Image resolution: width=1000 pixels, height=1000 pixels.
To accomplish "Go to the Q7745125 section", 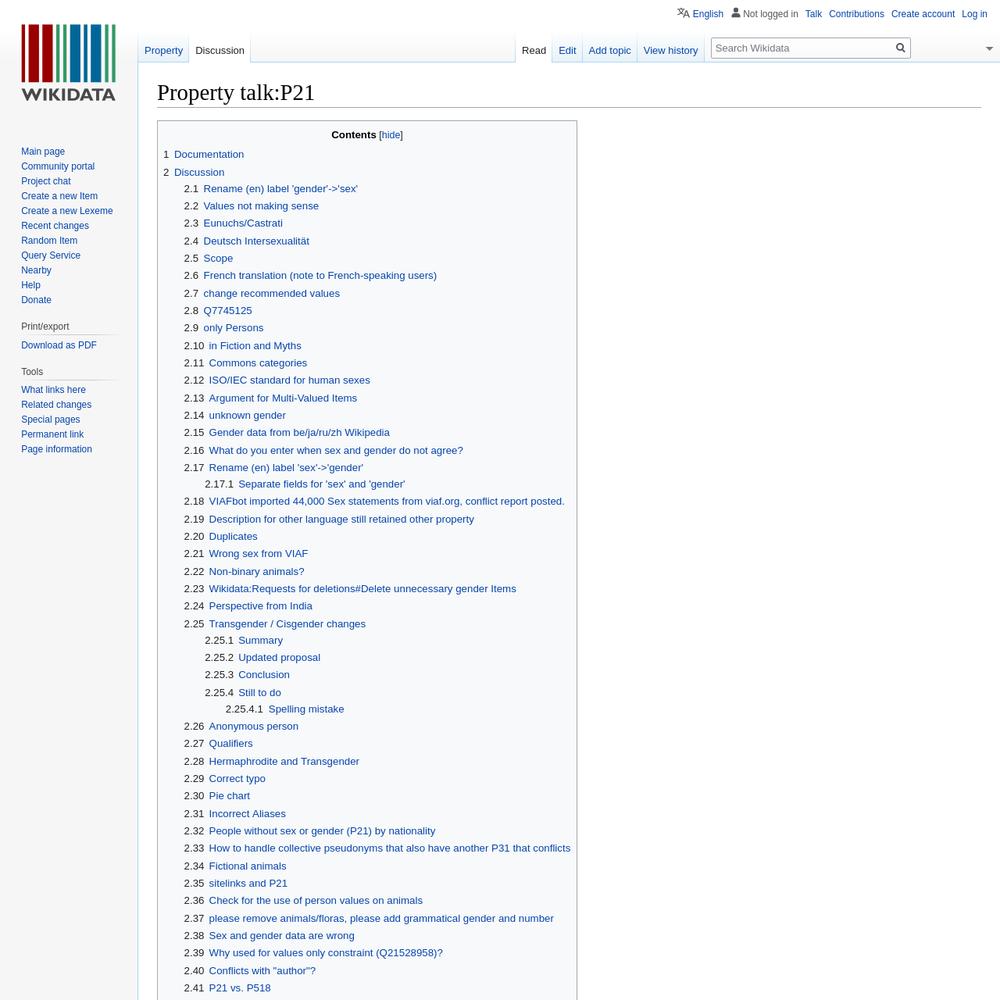I will click(x=228, y=311).
